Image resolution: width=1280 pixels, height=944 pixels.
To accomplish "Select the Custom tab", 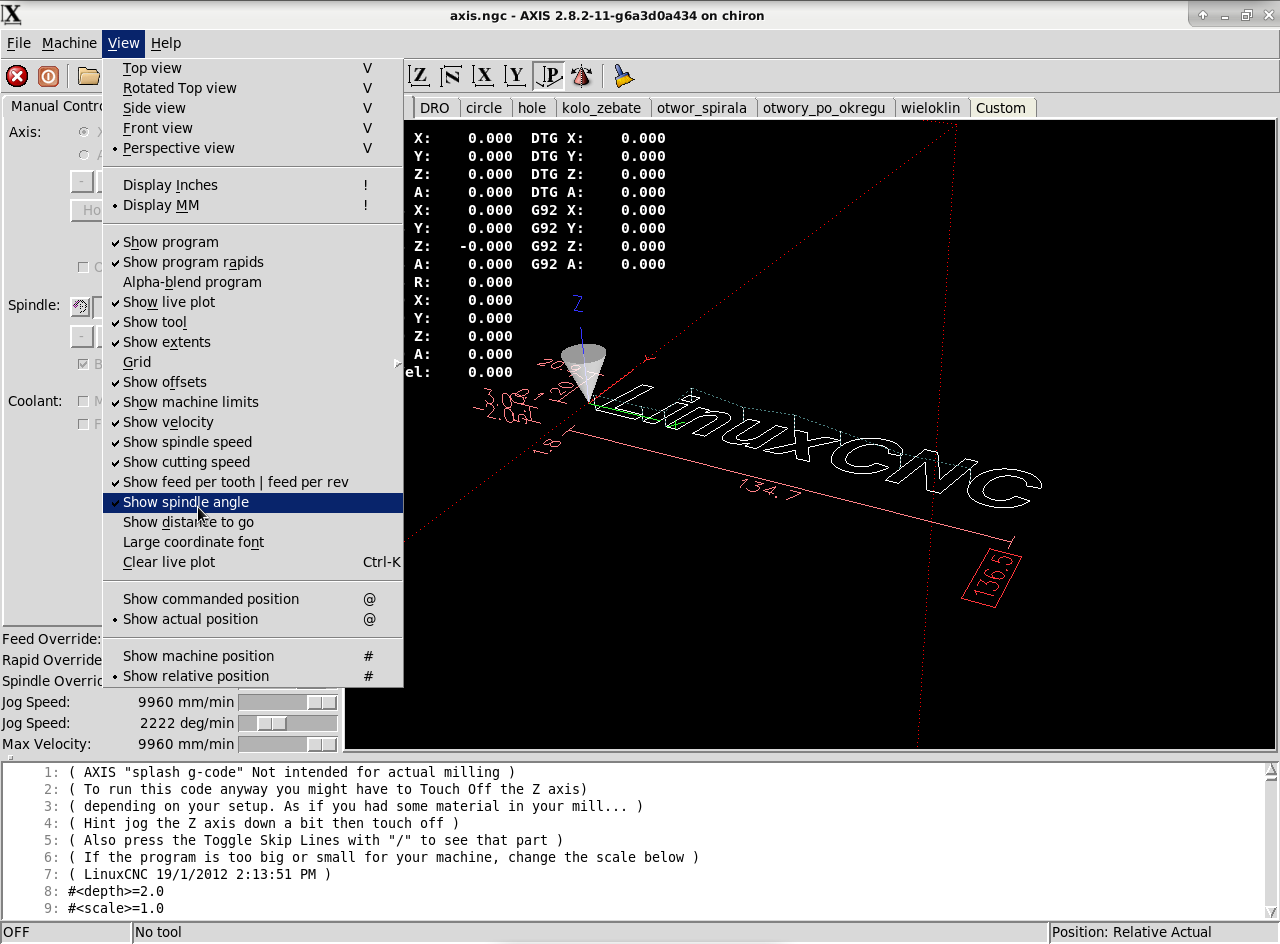I will pyautogui.click(x=1001, y=108).
